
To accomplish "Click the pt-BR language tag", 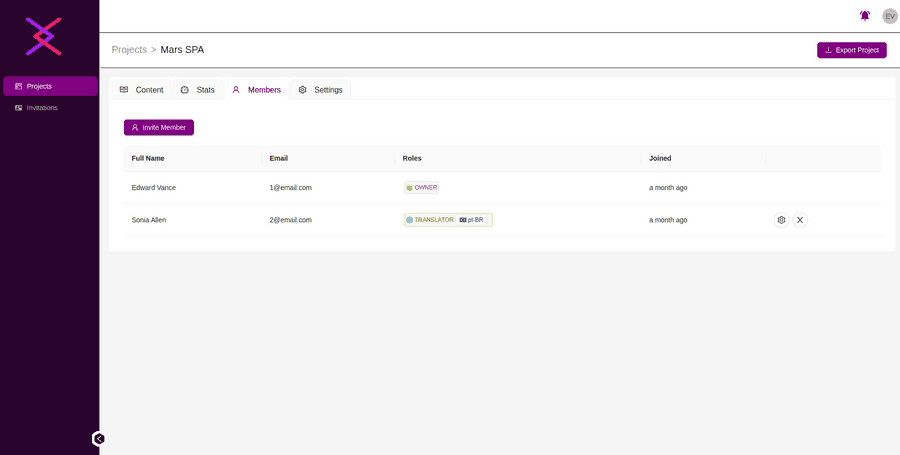I will pyautogui.click(x=472, y=220).
